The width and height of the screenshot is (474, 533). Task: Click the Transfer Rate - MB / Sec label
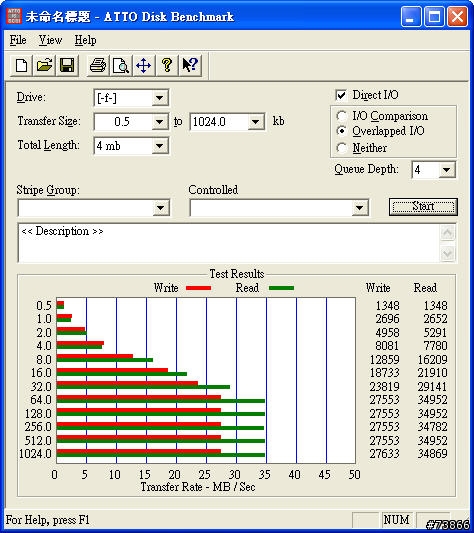pyautogui.click(x=198, y=487)
